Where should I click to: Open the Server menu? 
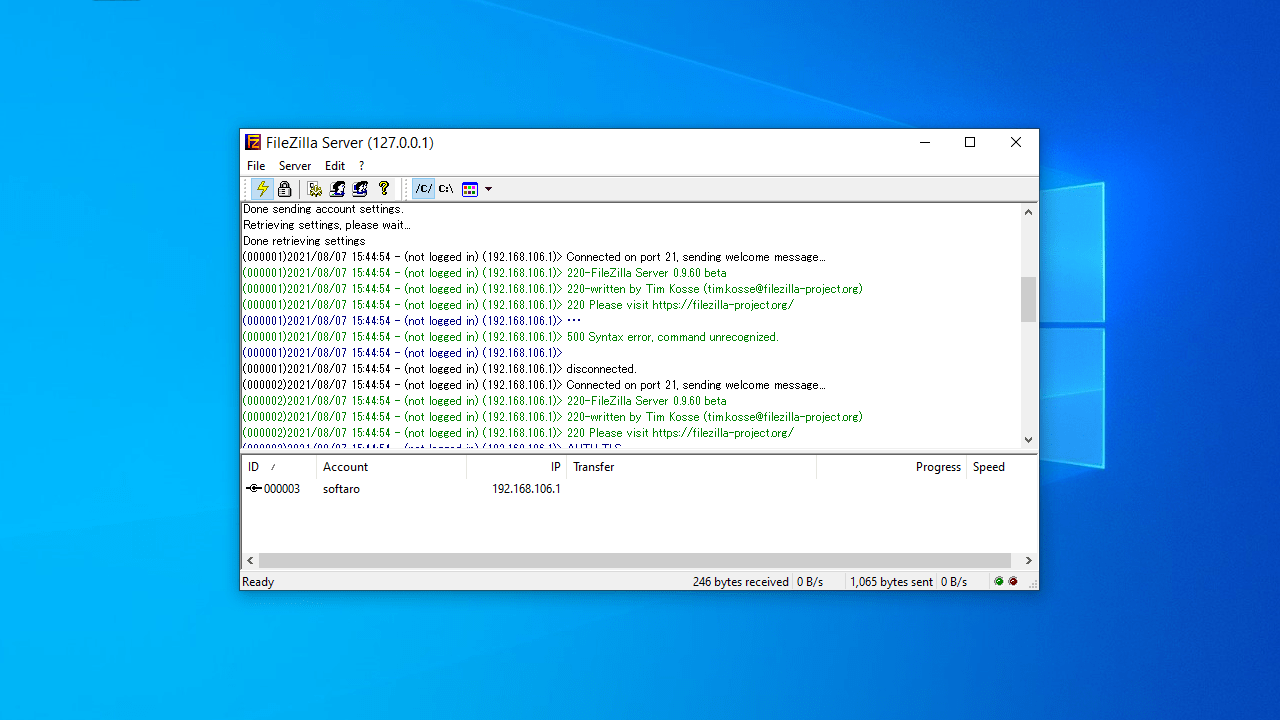click(295, 166)
